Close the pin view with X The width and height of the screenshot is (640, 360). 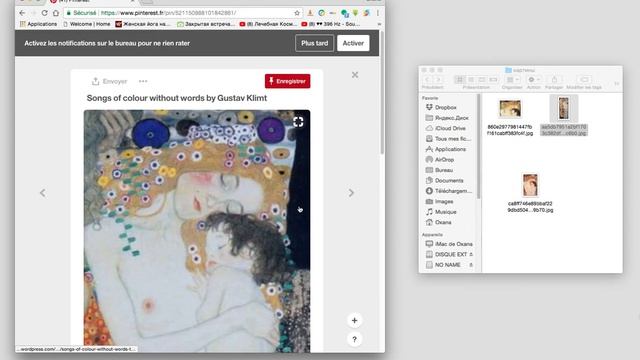point(355,75)
